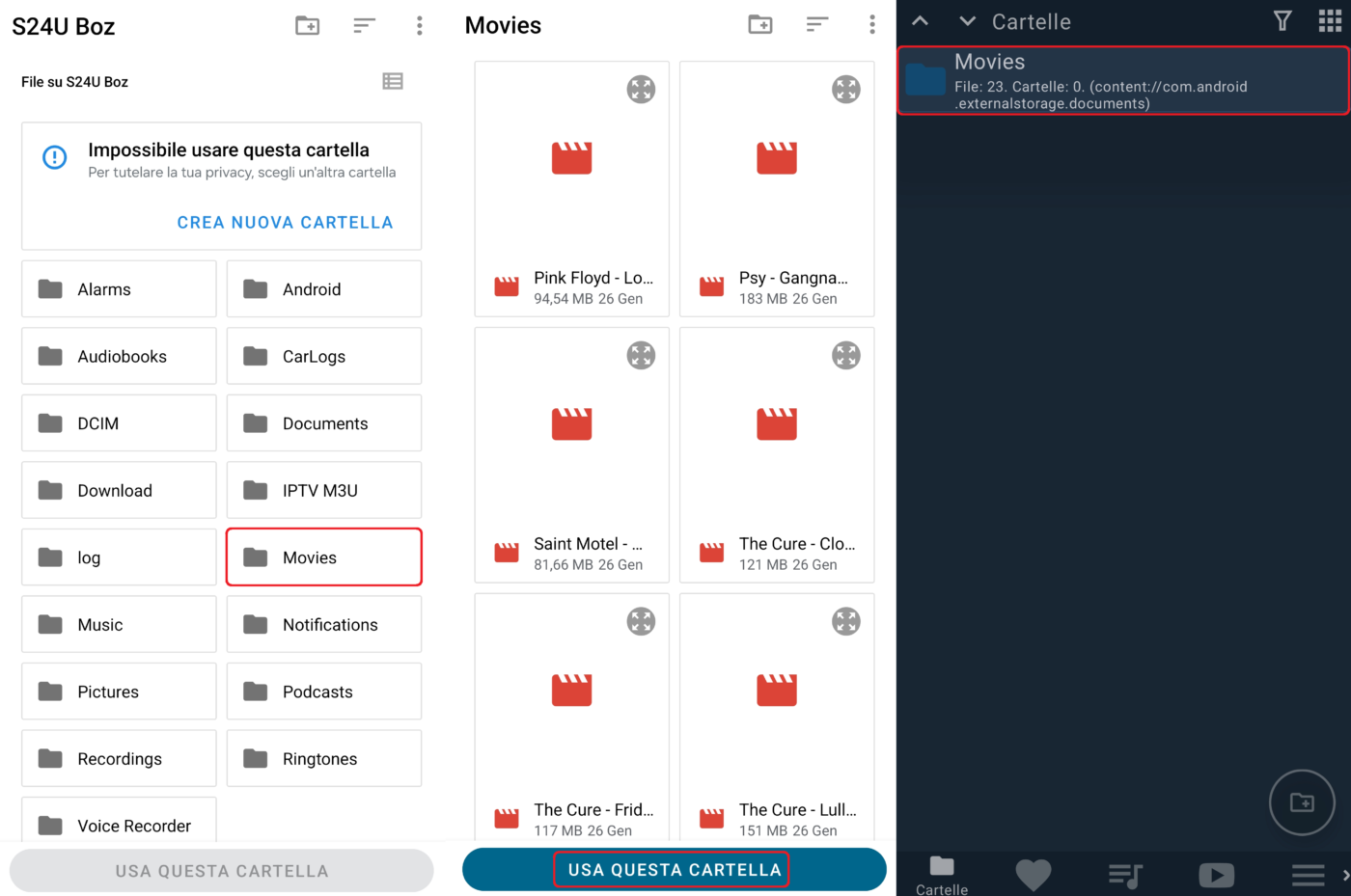Click the file name 'Psy - Gangna...'

(x=793, y=278)
